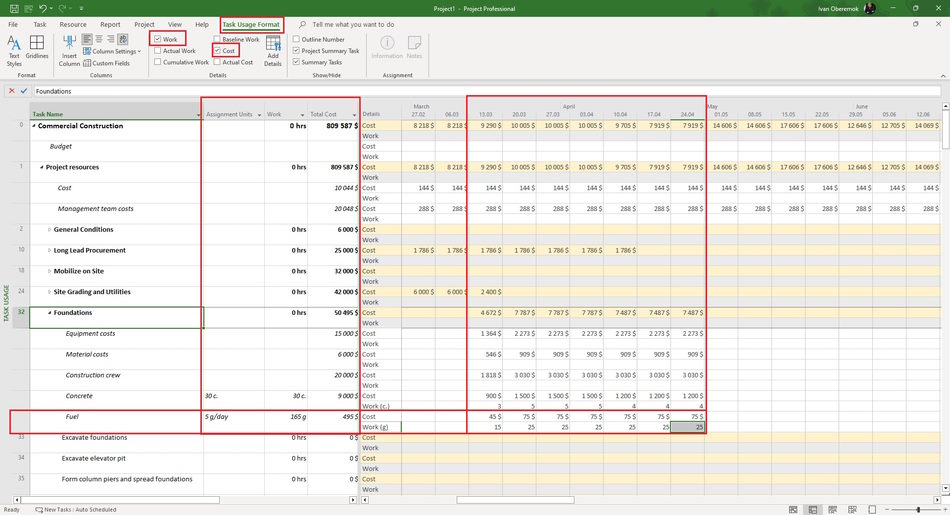This screenshot has height=515, width=950.
Task: Enable the Cumulative Work checkbox
Action: pos(158,62)
